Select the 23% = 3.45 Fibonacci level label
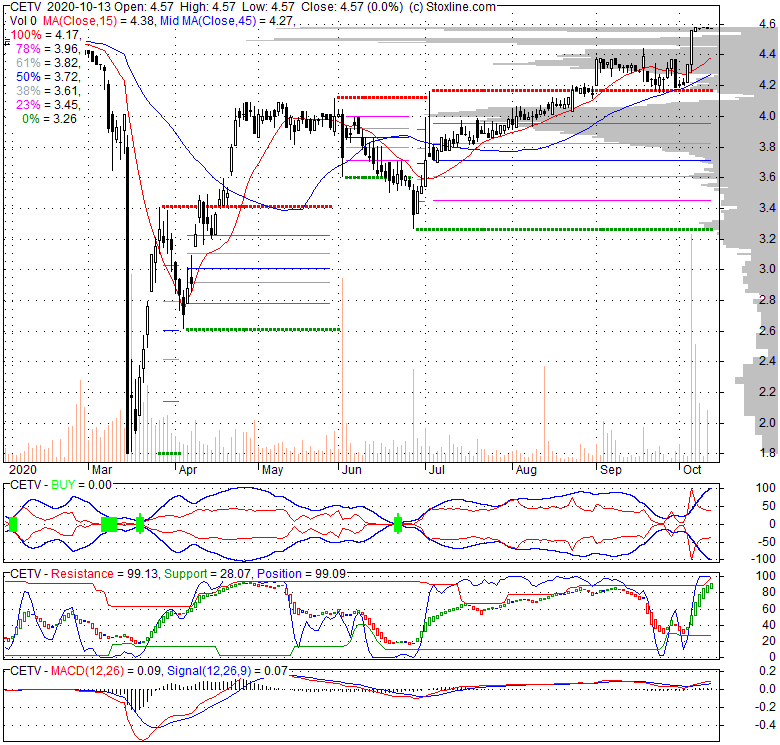Viewport: 780px width, 745px height. click(x=48, y=104)
